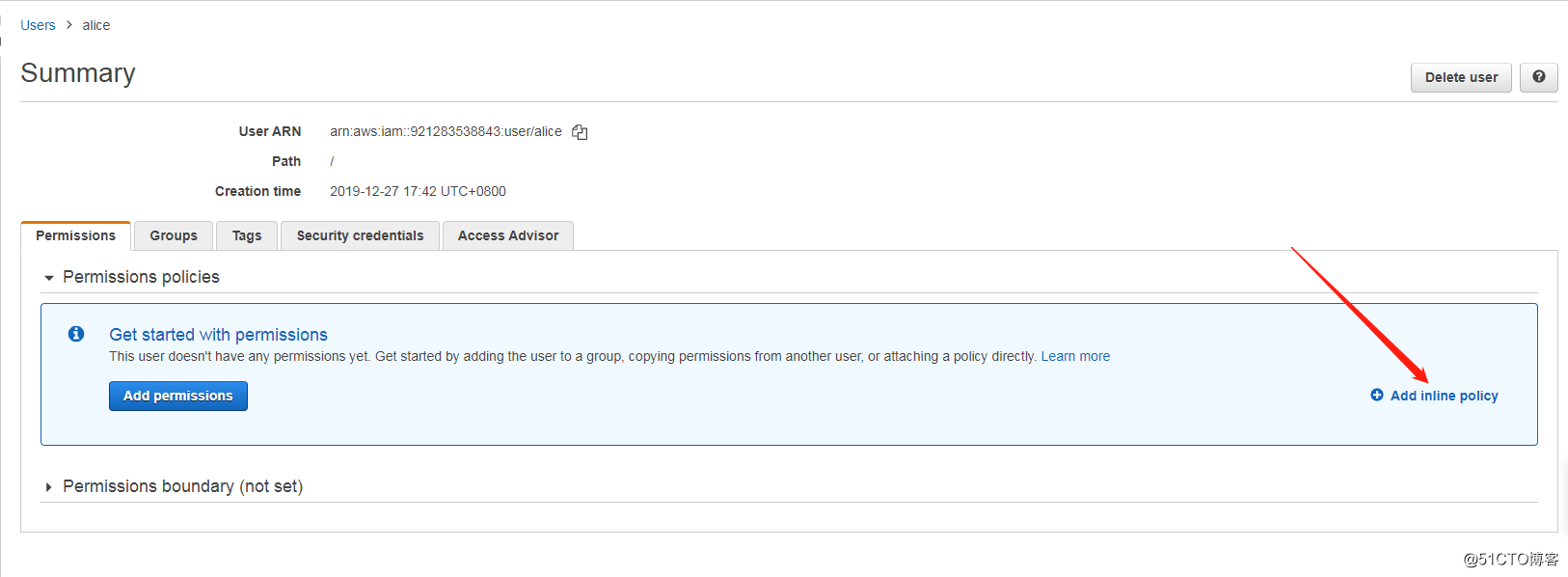Click the Permissions boundary (not set) heading text

click(x=183, y=486)
